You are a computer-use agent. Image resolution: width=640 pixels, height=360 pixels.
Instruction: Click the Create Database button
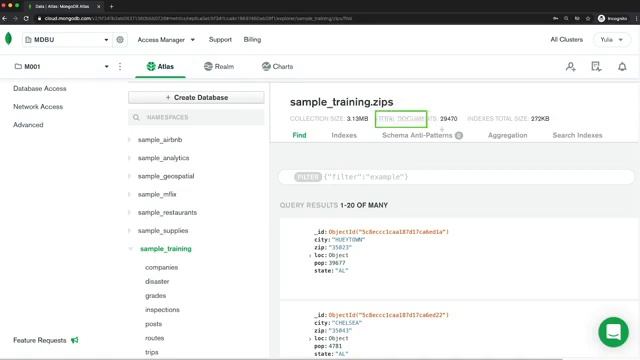[196, 98]
